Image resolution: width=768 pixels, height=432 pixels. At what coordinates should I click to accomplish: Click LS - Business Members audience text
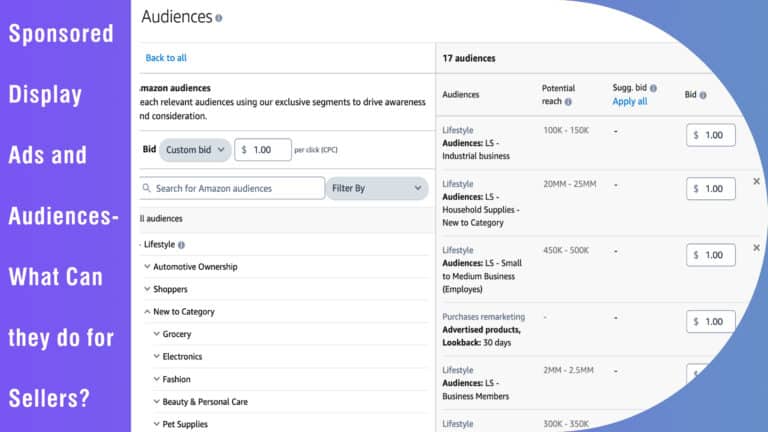pos(476,390)
